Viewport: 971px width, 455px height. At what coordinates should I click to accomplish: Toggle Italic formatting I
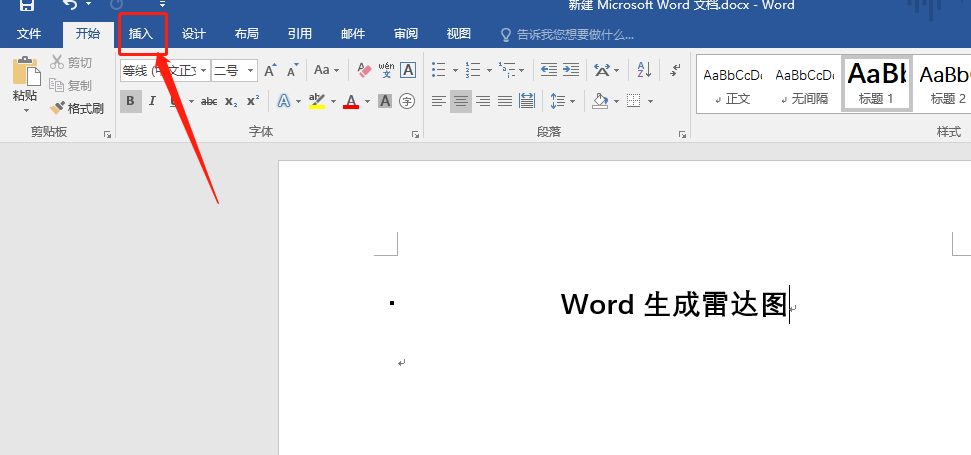[152, 101]
